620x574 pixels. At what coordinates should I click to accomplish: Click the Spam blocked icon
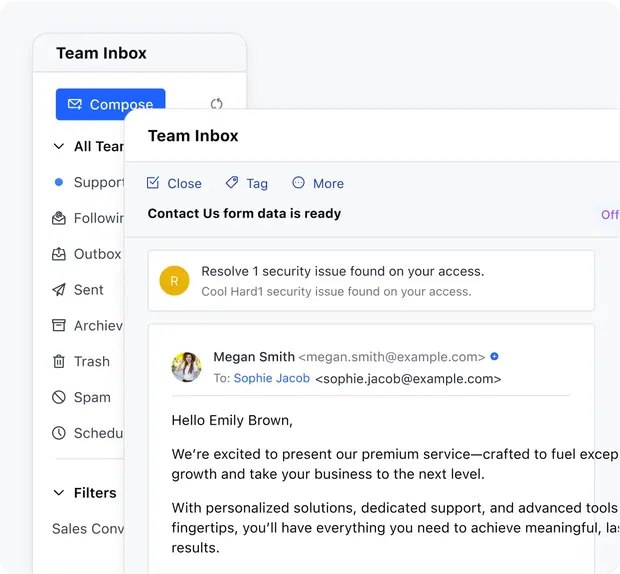click(59, 398)
